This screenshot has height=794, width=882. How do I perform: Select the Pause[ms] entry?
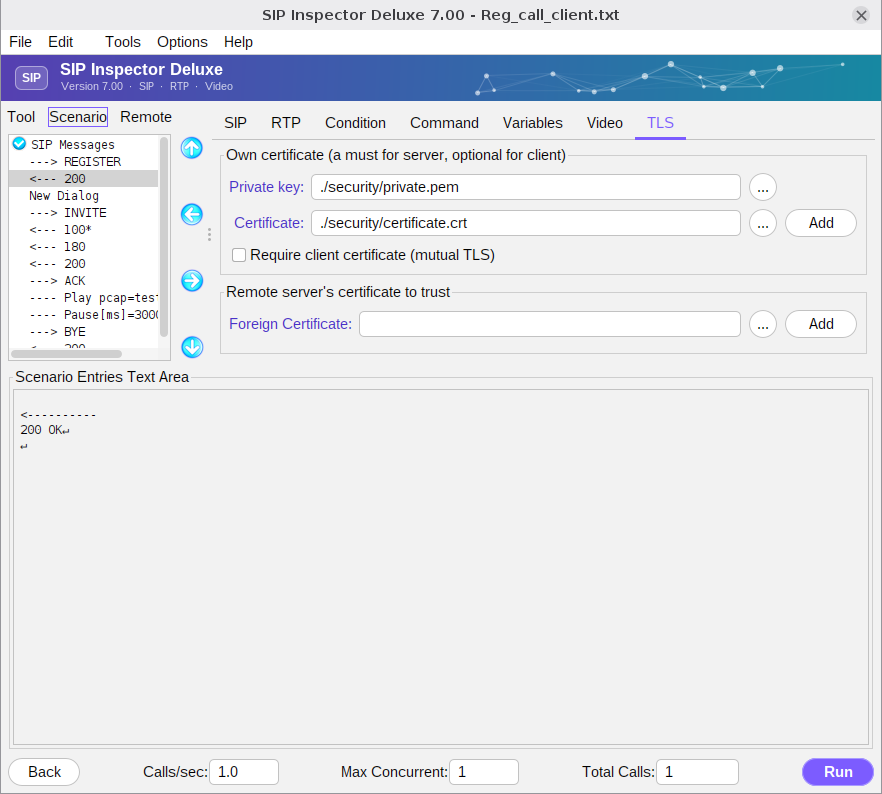(x=84, y=315)
